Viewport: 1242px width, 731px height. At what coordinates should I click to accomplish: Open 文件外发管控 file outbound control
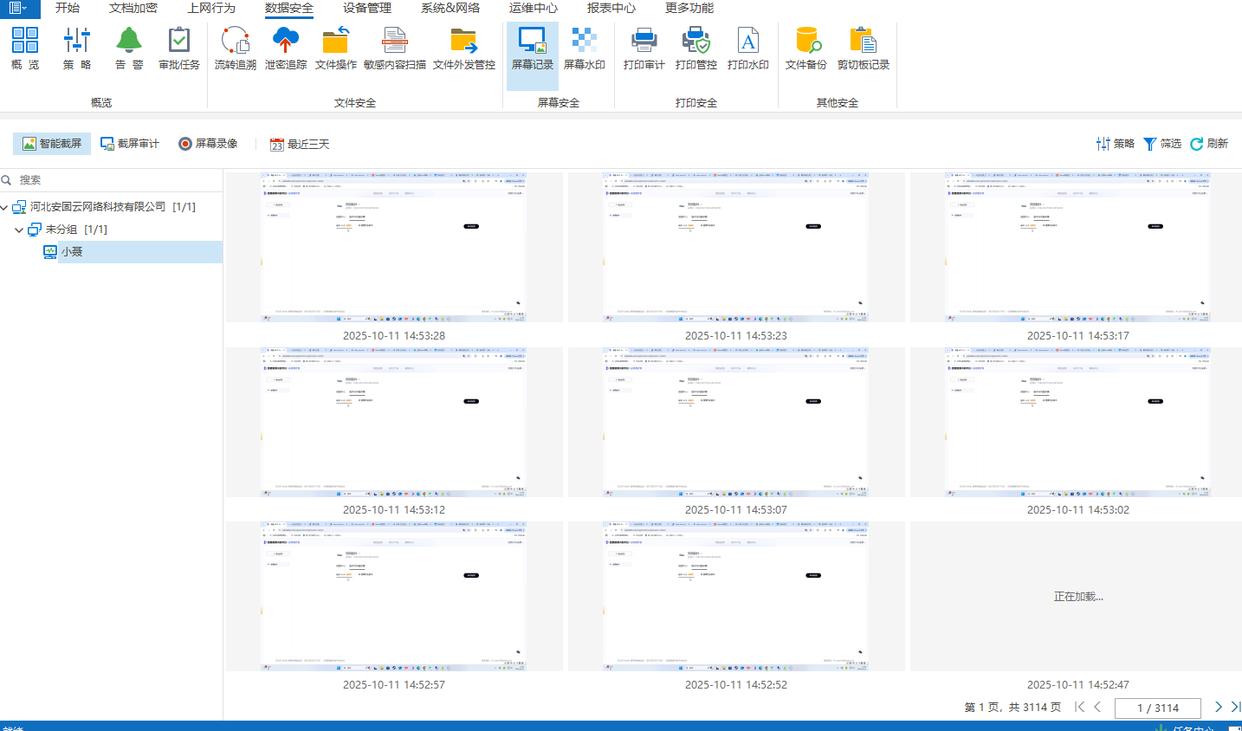[x=464, y=49]
